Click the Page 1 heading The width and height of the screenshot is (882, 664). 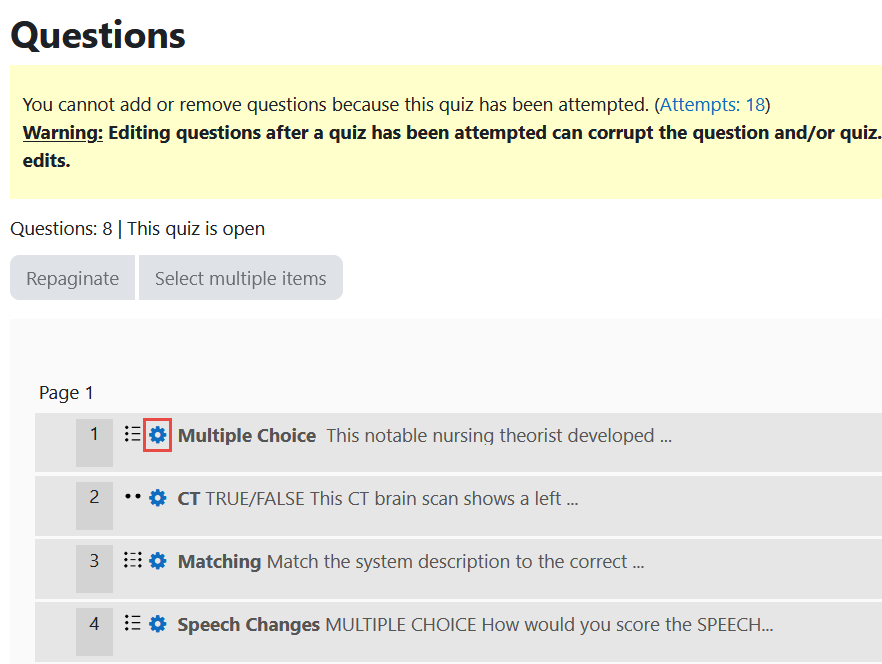tap(66, 393)
